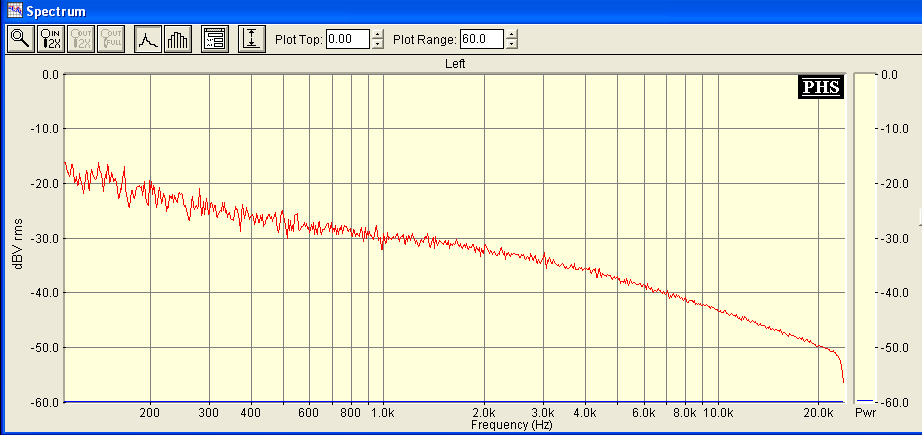The image size is (922, 435).
Task: Click the greyed Zoom Out Full button
Action: tap(111, 39)
